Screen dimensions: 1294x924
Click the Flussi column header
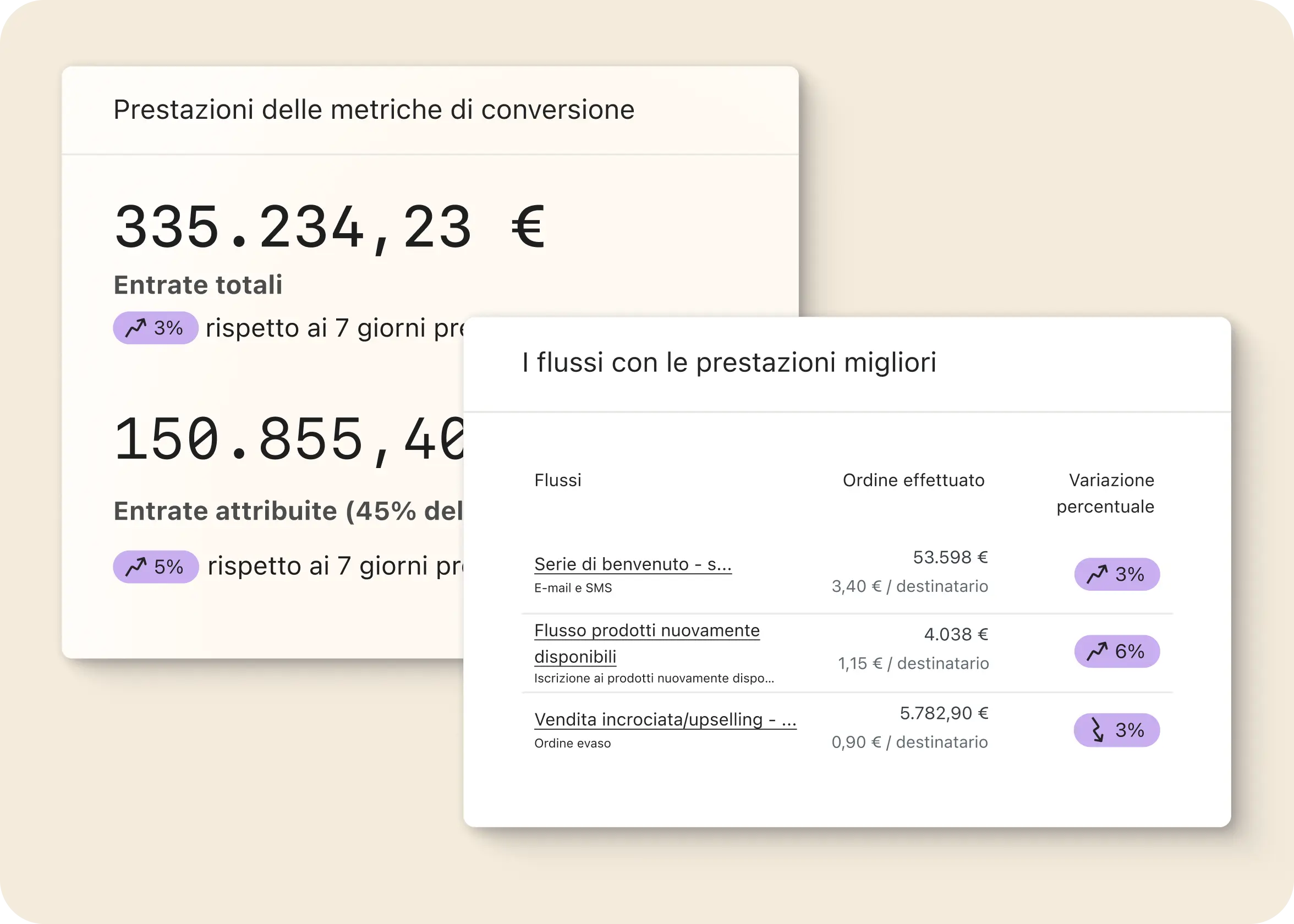[558, 480]
